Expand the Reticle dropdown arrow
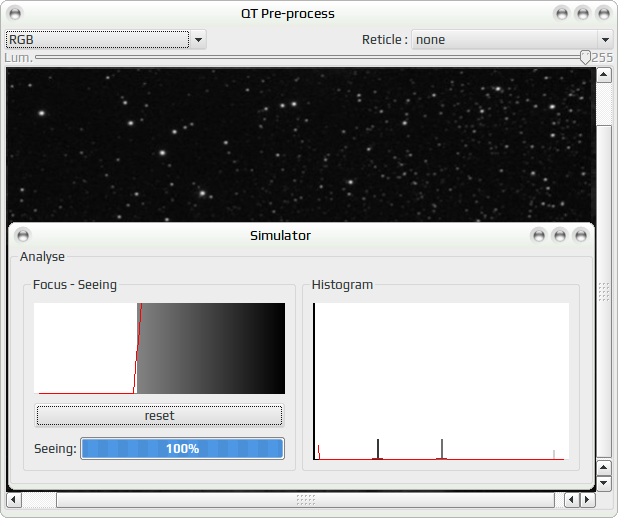This screenshot has height=518, width=618. [x=605, y=39]
